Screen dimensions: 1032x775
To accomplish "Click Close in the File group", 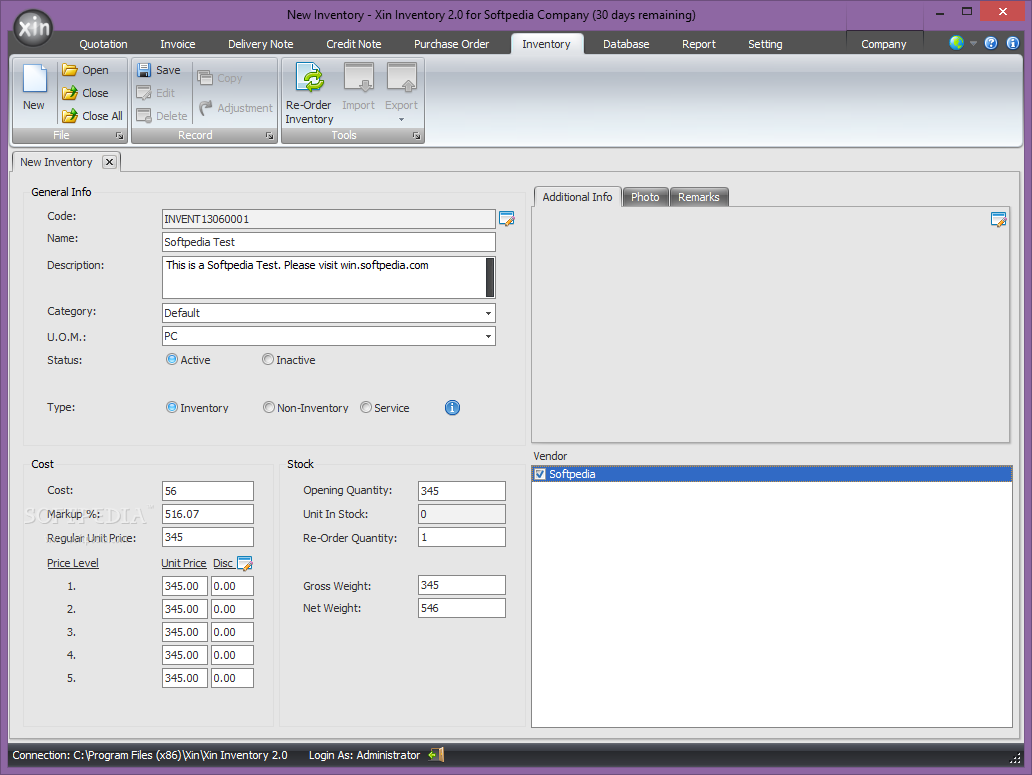I will pyautogui.click(x=86, y=93).
